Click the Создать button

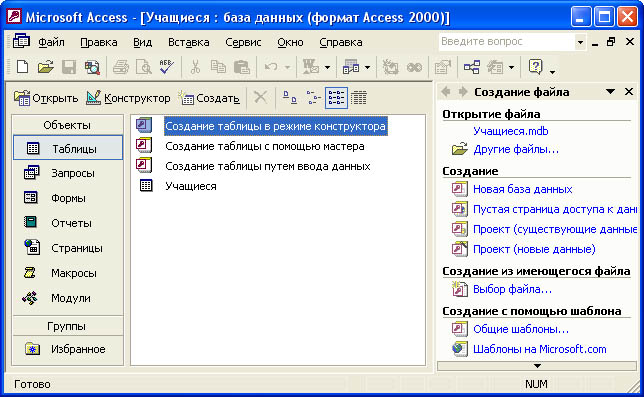[x=209, y=98]
